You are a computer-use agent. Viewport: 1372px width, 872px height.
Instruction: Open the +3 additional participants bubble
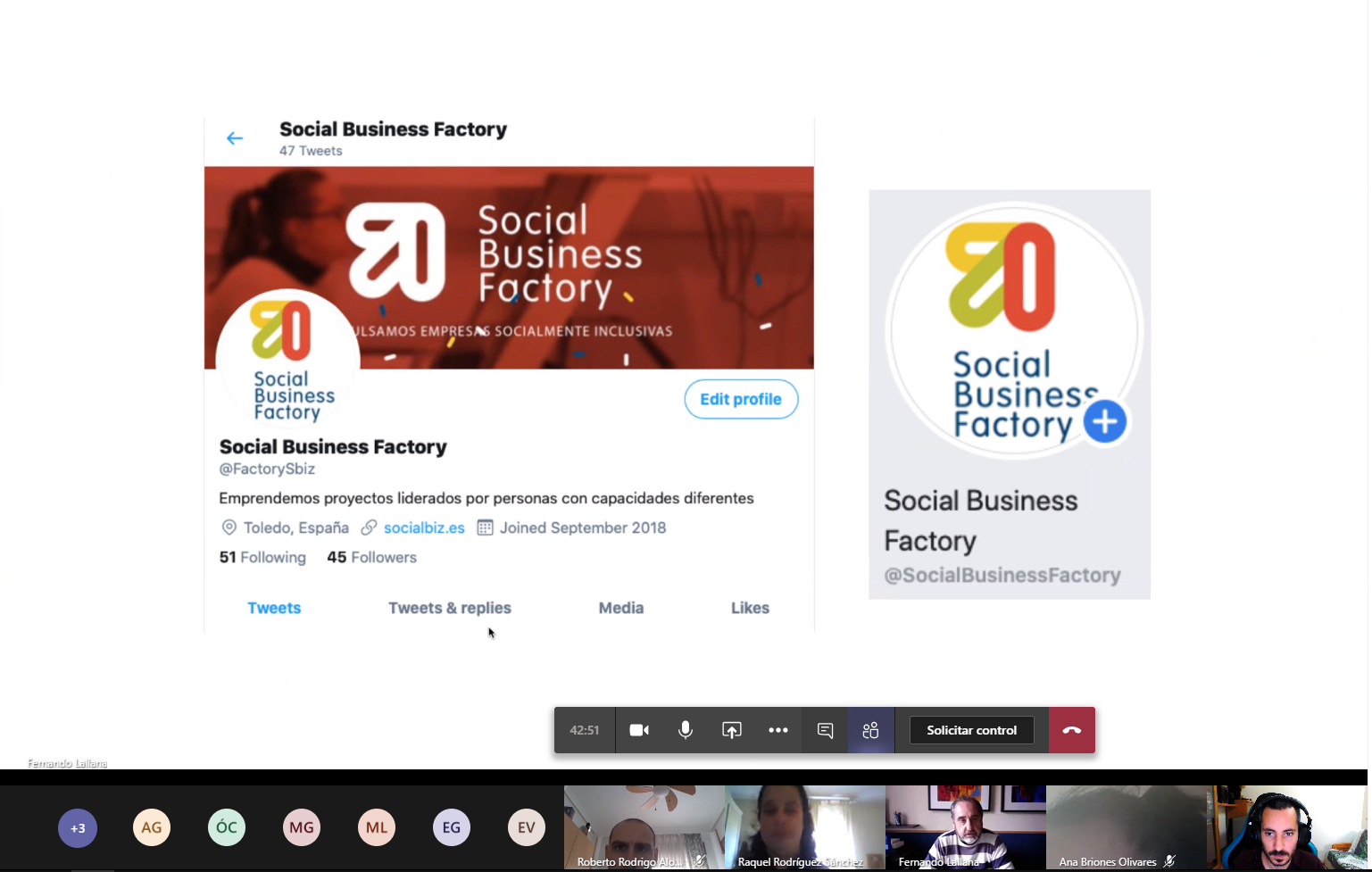(78, 828)
